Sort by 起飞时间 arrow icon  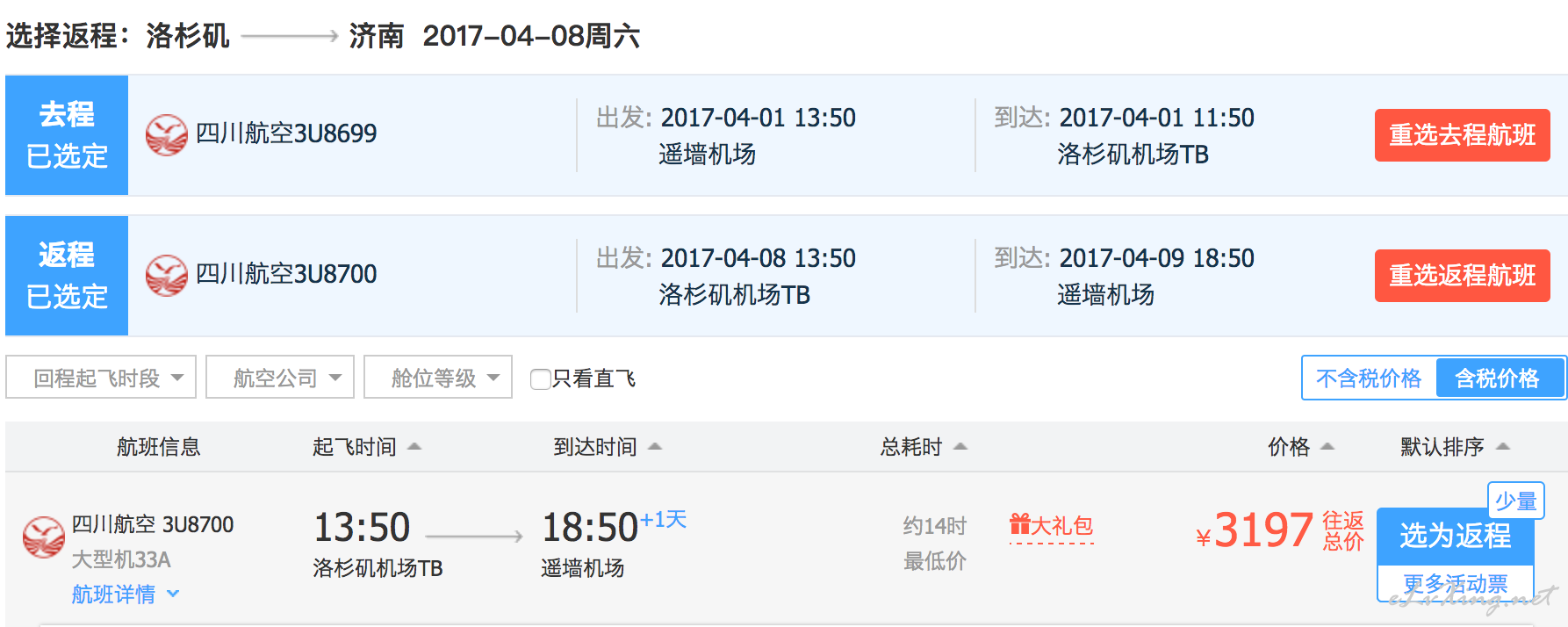point(414,446)
